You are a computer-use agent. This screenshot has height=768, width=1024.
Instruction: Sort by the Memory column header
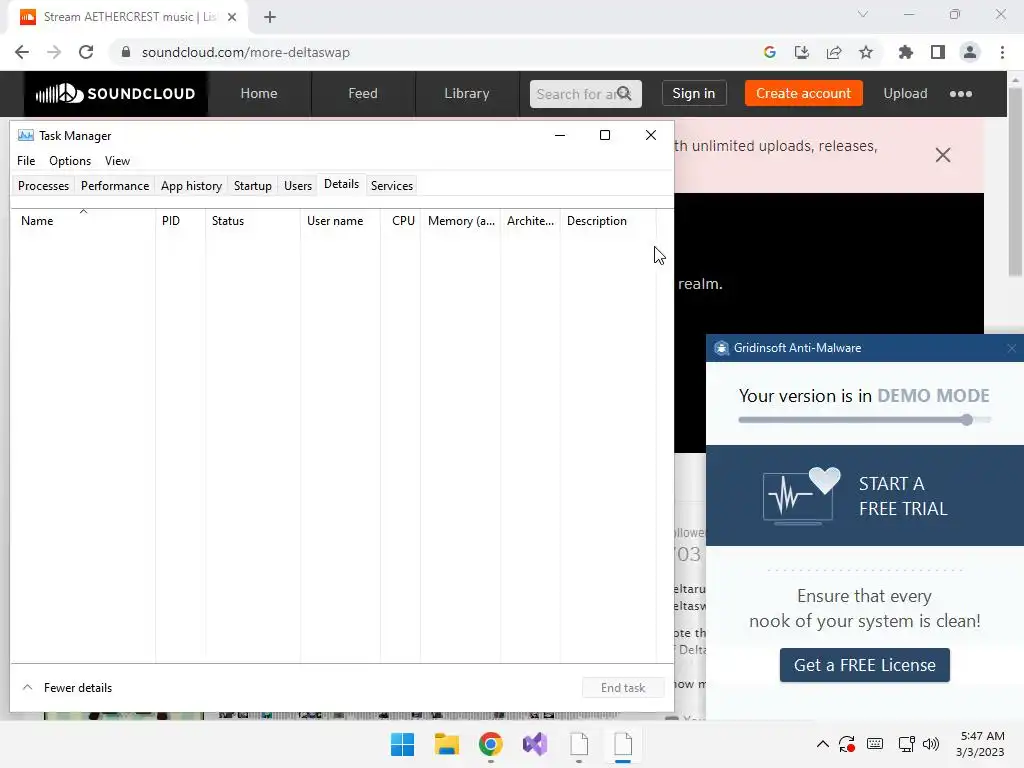[x=460, y=221]
